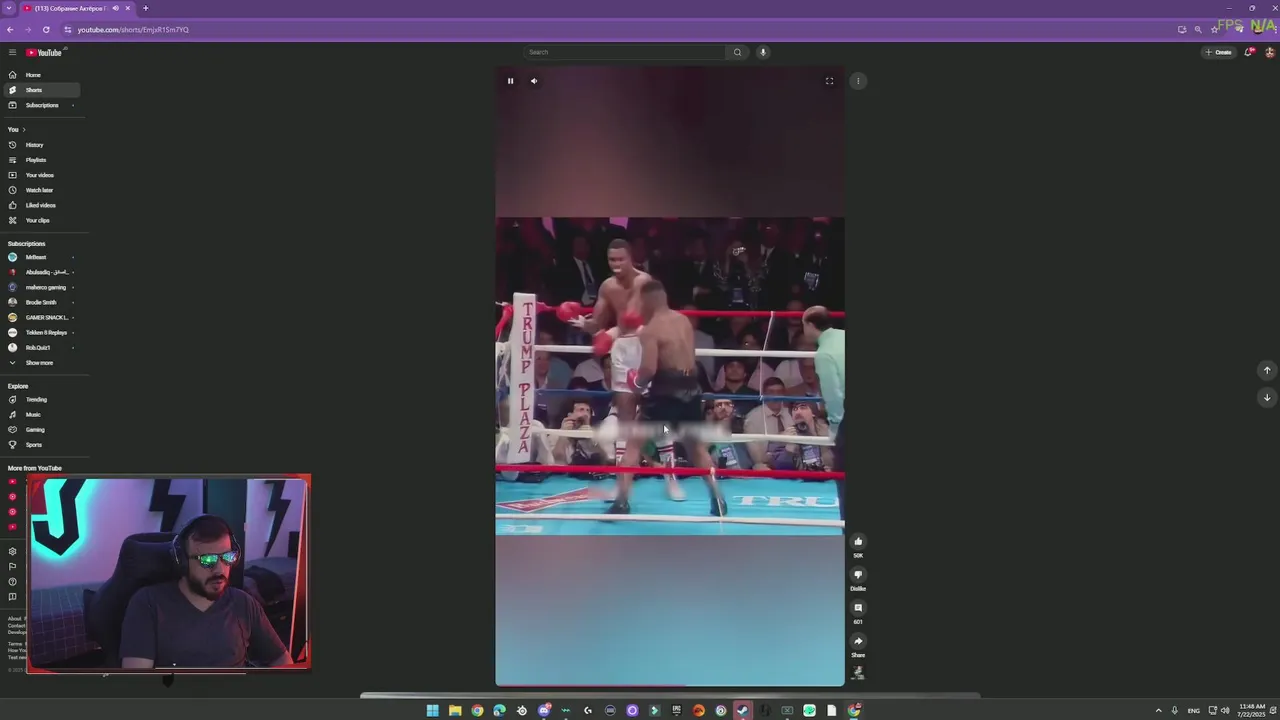The image size is (1280, 720).
Task: Open MrBeast channel subscription
Action: (x=40, y=257)
